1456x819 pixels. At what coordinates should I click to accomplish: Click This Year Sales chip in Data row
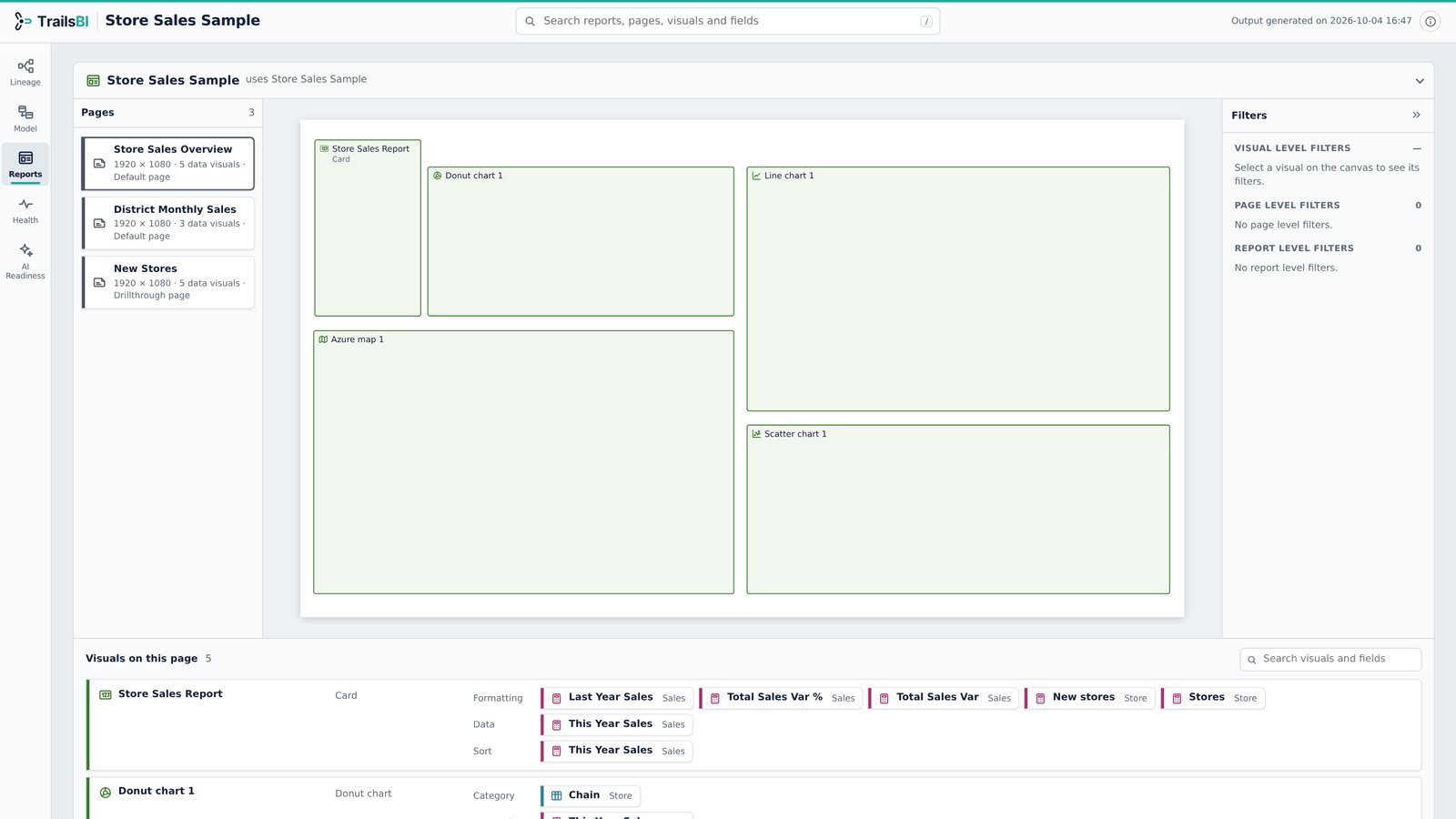click(x=617, y=724)
